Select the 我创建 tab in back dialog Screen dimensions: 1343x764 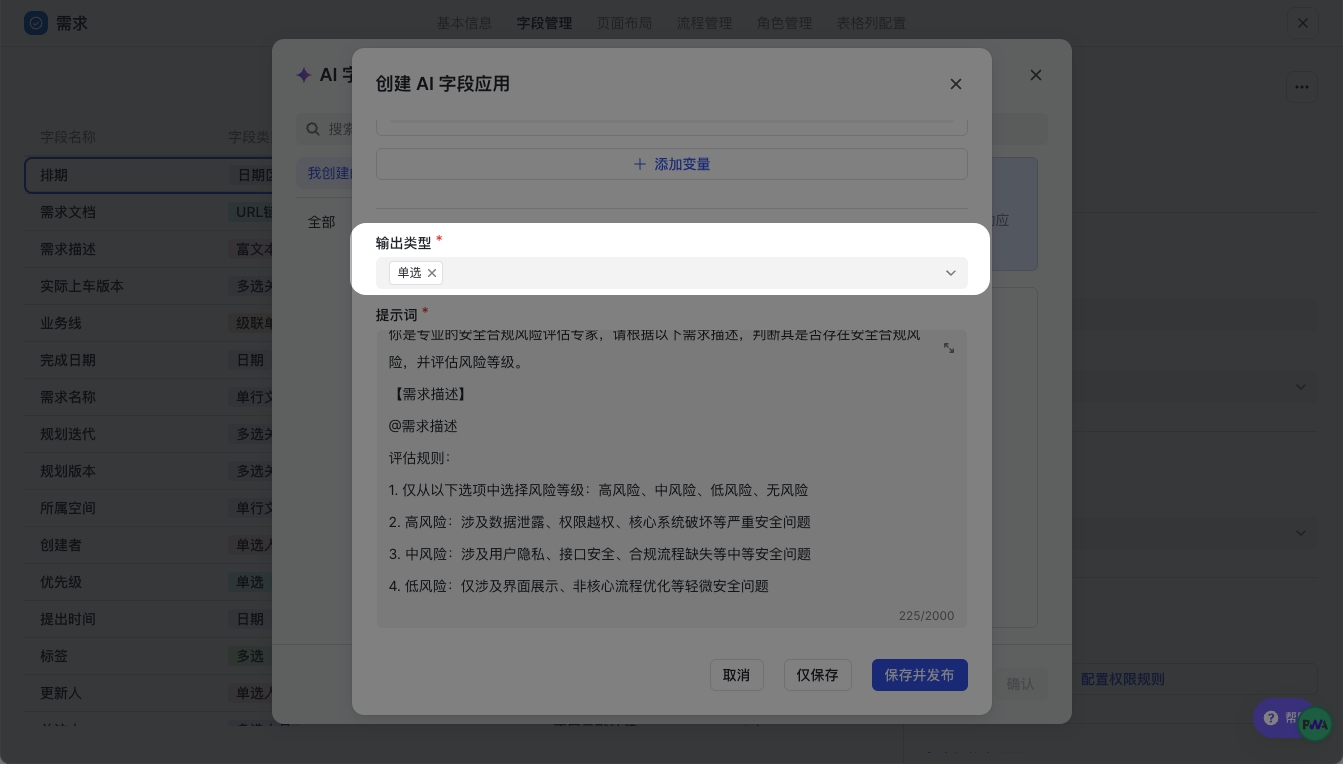point(326,173)
